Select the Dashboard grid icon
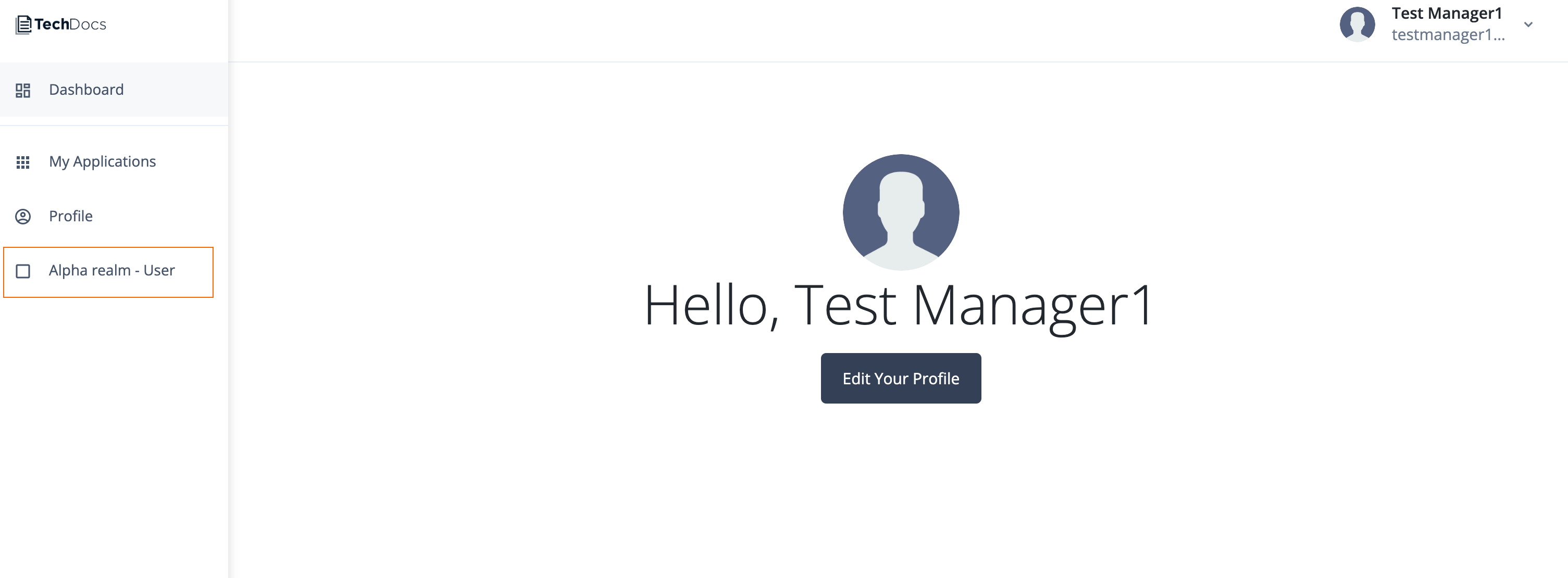Screen dimensions: 1568x578 click(x=24, y=90)
